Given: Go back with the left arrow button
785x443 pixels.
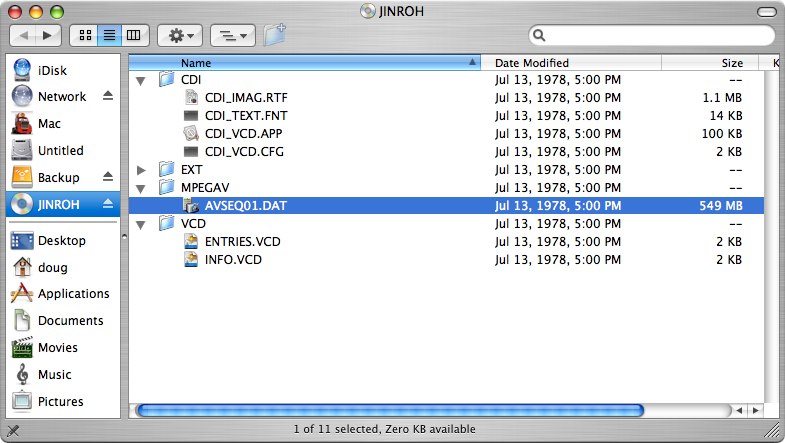Looking at the screenshot, I should pyautogui.click(x=23, y=36).
